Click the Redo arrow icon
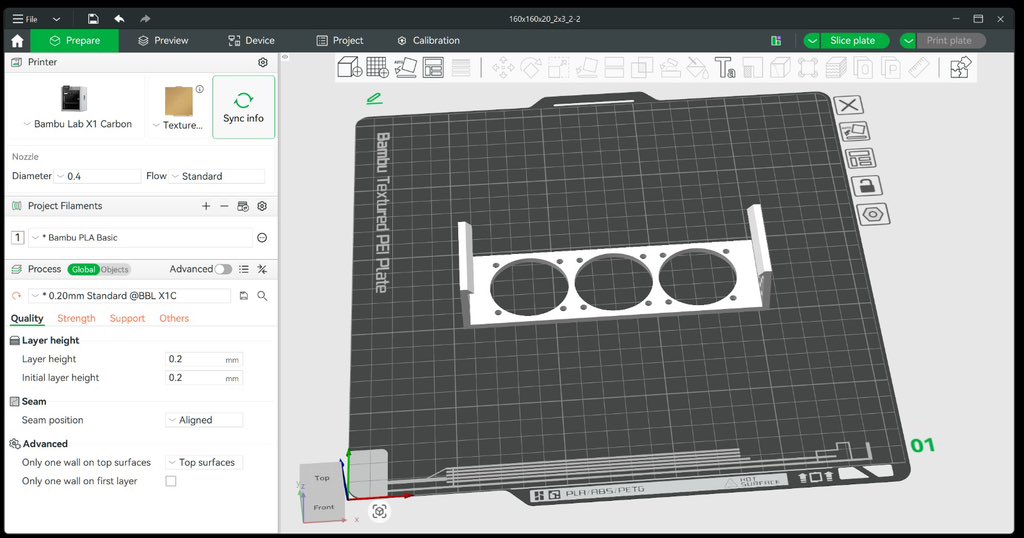Viewport: 1024px width, 538px height. coord(145,19)
